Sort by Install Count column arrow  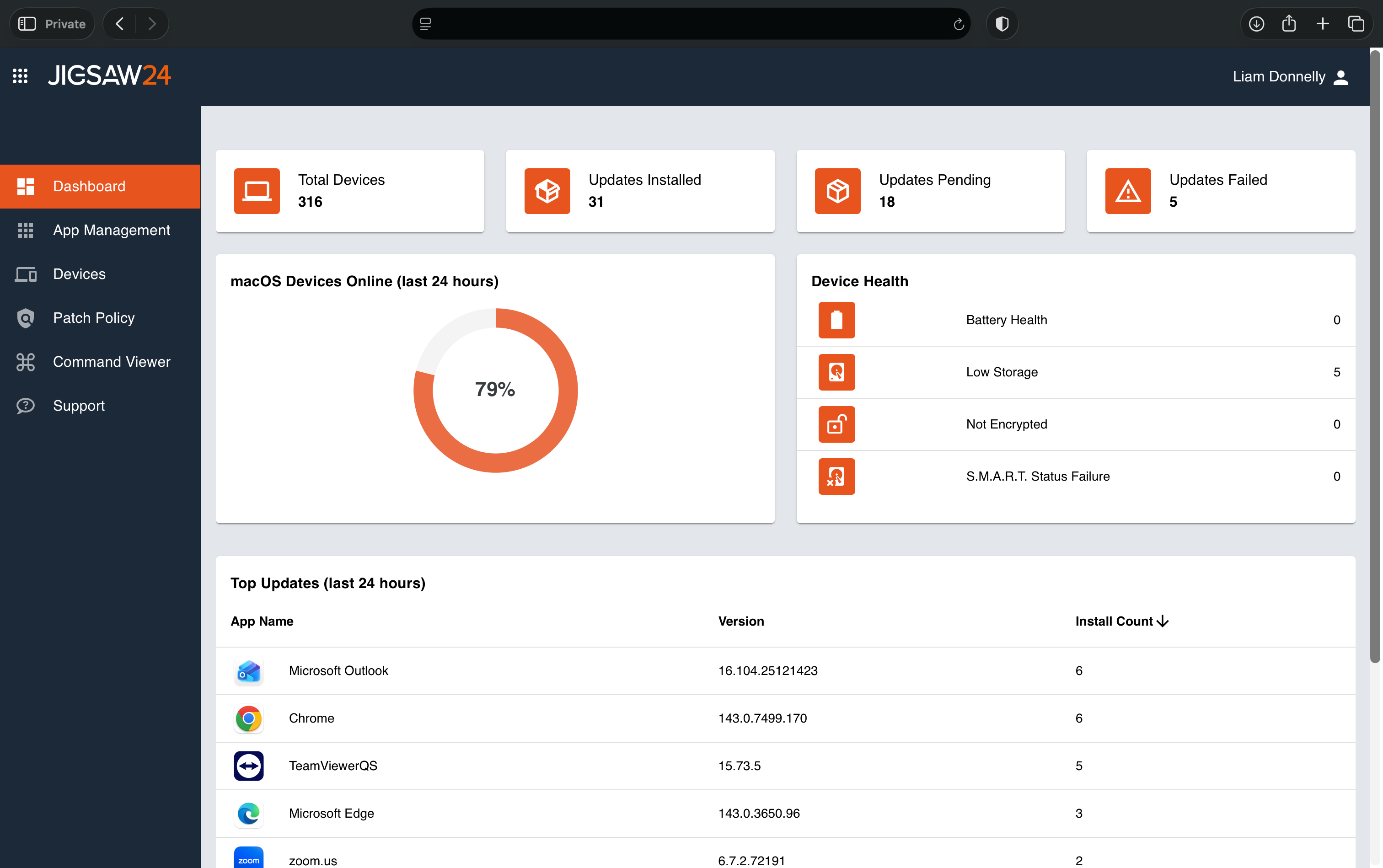pos(1163,621)
